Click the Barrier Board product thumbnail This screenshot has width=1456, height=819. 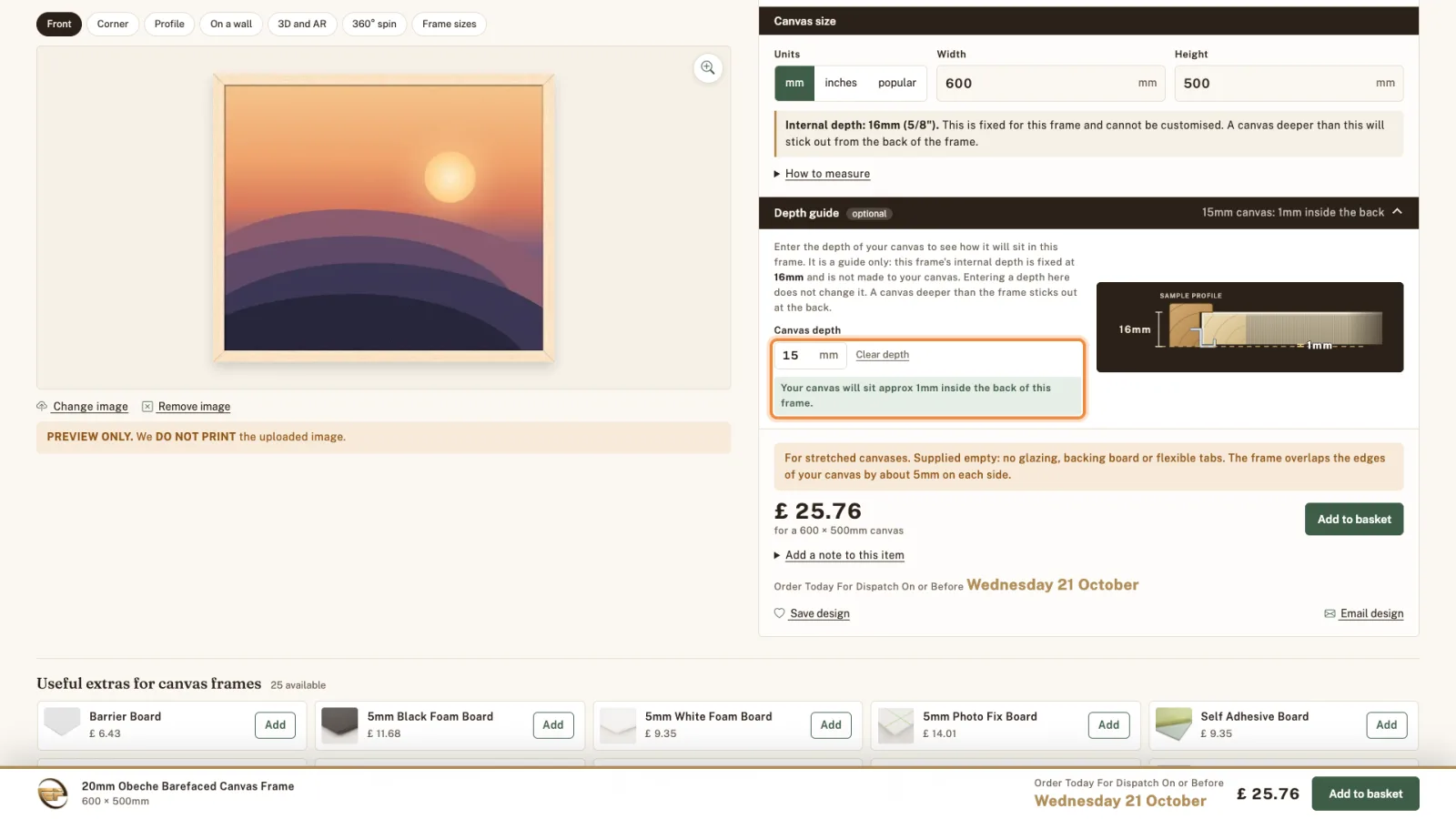62,724
